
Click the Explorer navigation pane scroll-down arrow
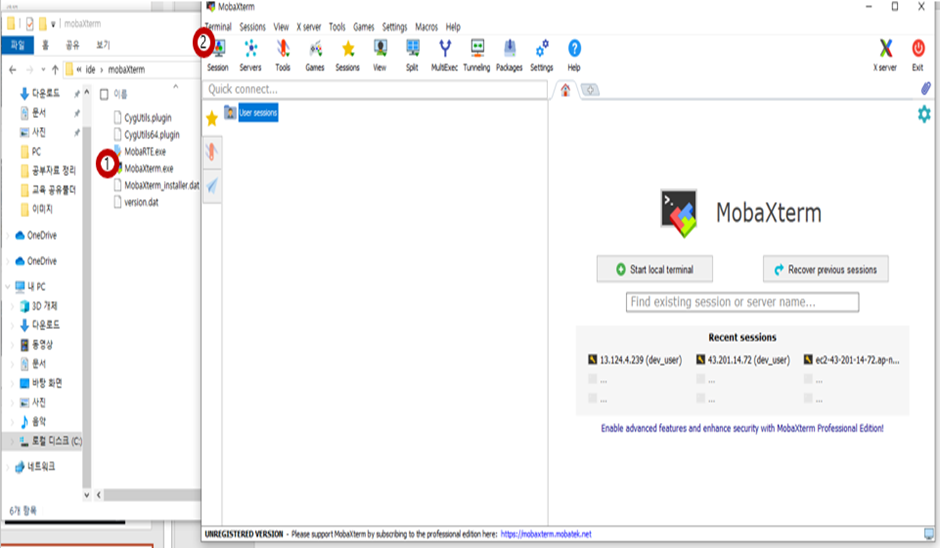87,495
